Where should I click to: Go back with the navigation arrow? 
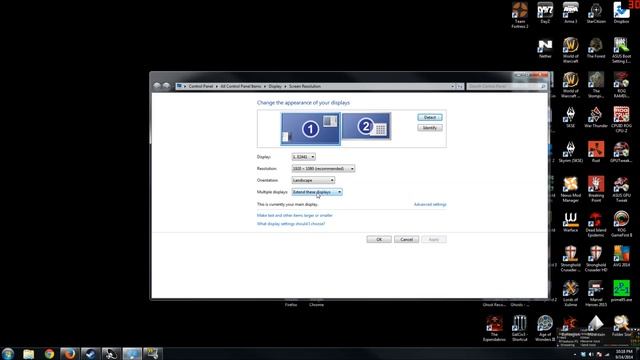click(157, 86)
